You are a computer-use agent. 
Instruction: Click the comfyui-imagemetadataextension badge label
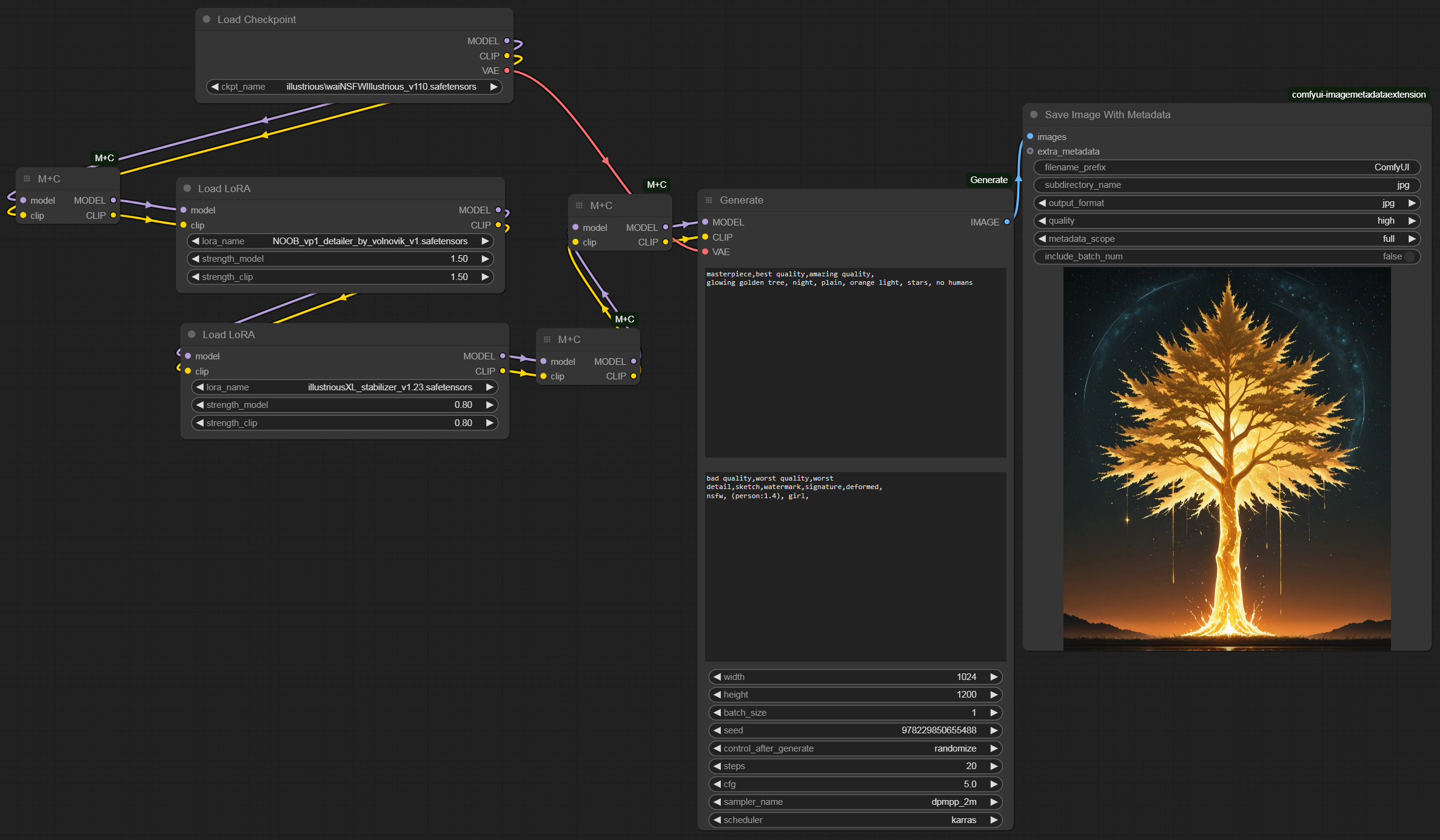pos(1358,95)
